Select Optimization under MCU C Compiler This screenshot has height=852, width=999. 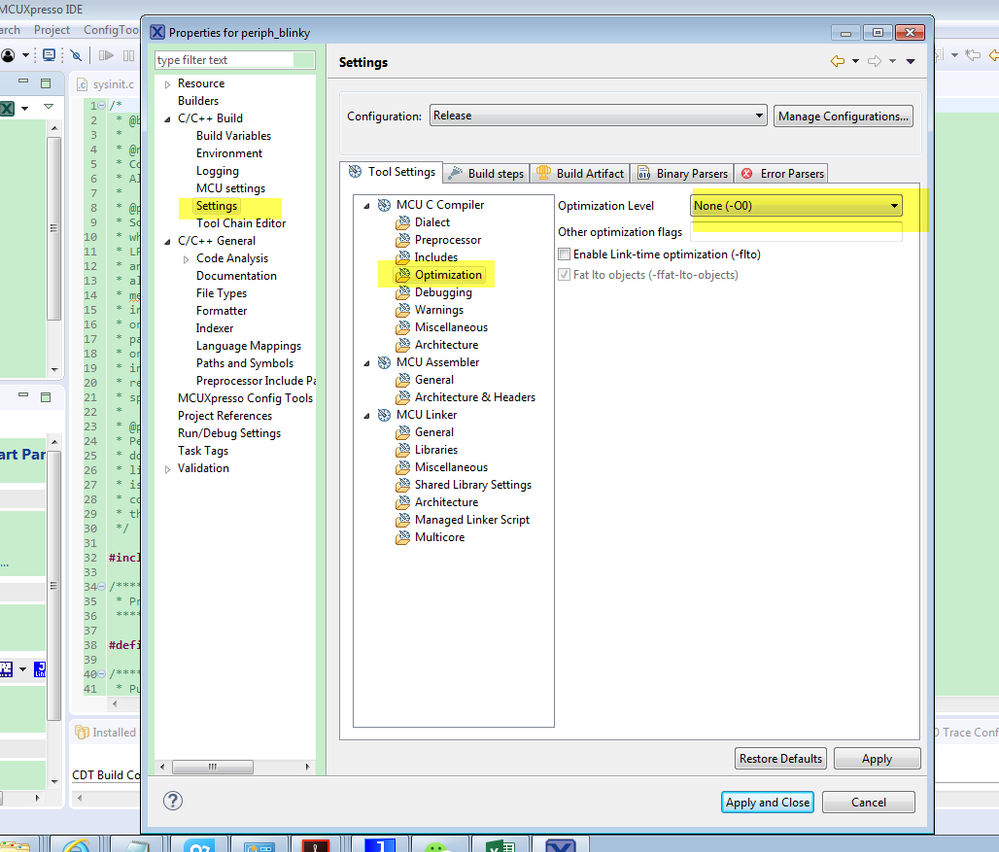pos(448,275)
